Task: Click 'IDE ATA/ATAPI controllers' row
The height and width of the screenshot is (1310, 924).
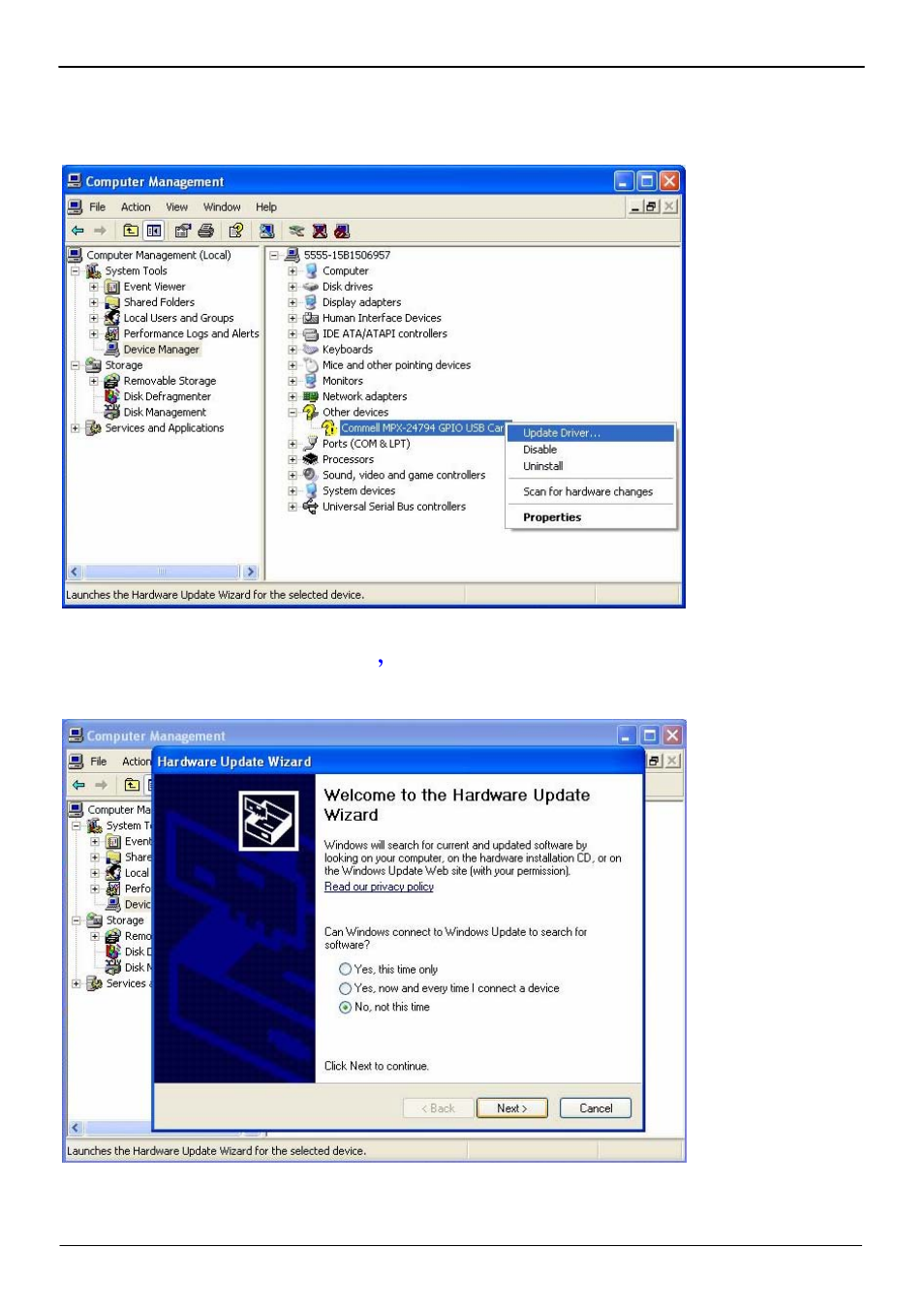Action: pos(385,333)
